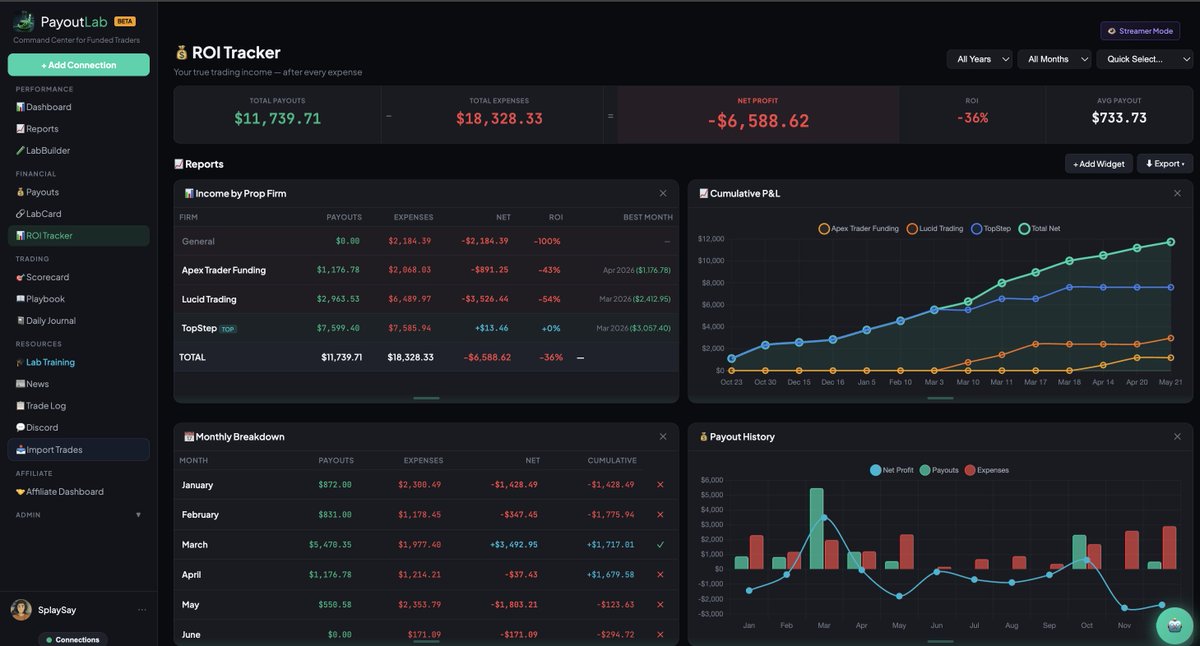
Task: Delete the January row with red X
Action: [x=660, y=485]
